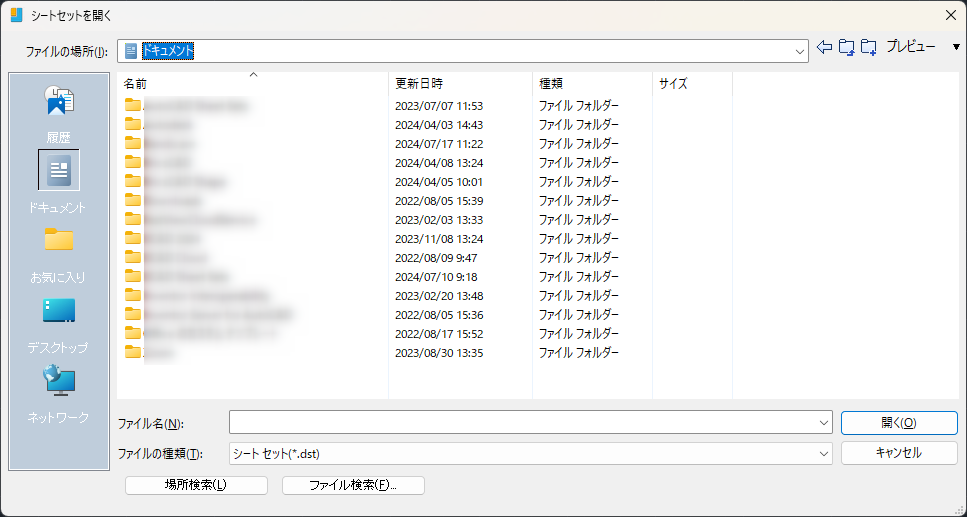Viewport: 967px width, 517px height.
Task: Click the date 2024/07/17 11:22
Action: (439, 144)
